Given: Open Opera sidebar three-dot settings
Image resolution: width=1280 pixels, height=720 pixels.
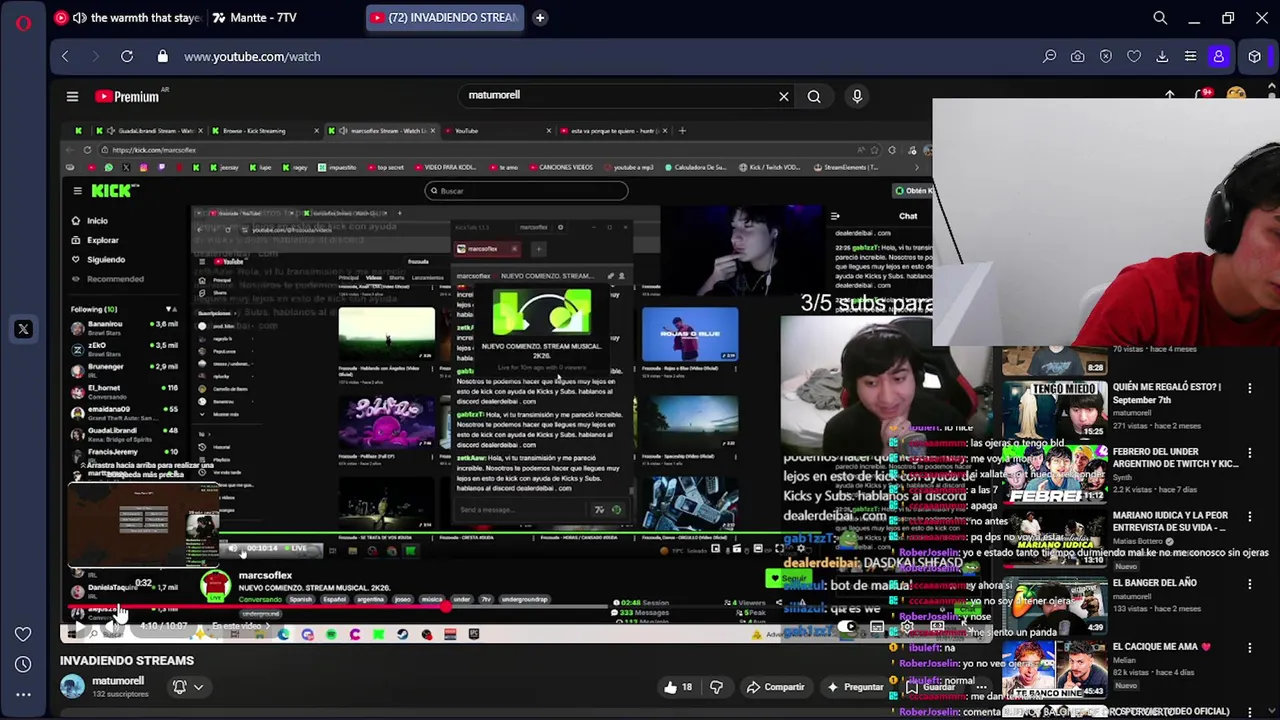Looking at the screenshot, I should click(x=23, y=694).
